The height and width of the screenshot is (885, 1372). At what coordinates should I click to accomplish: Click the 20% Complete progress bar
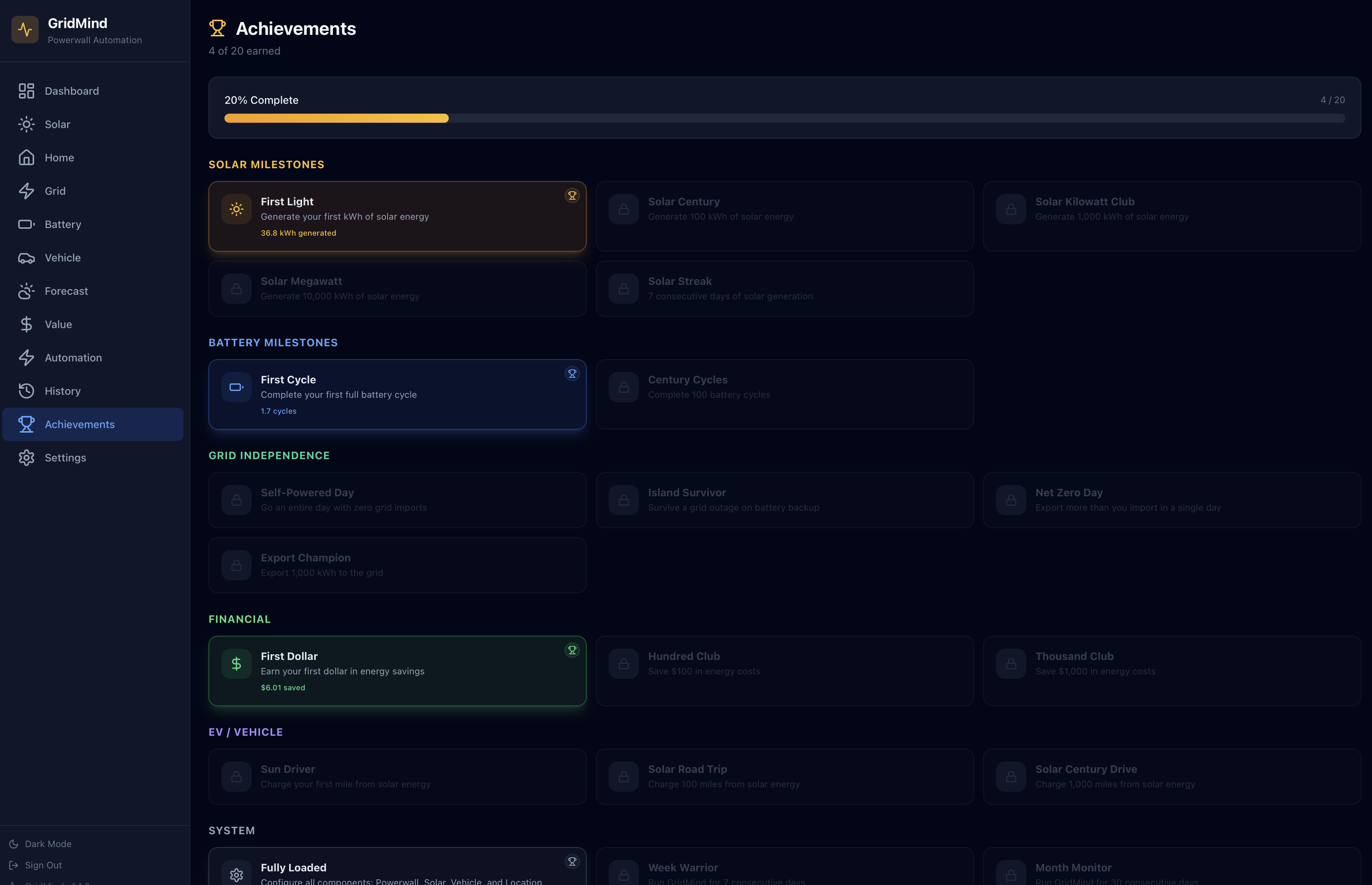784,118
